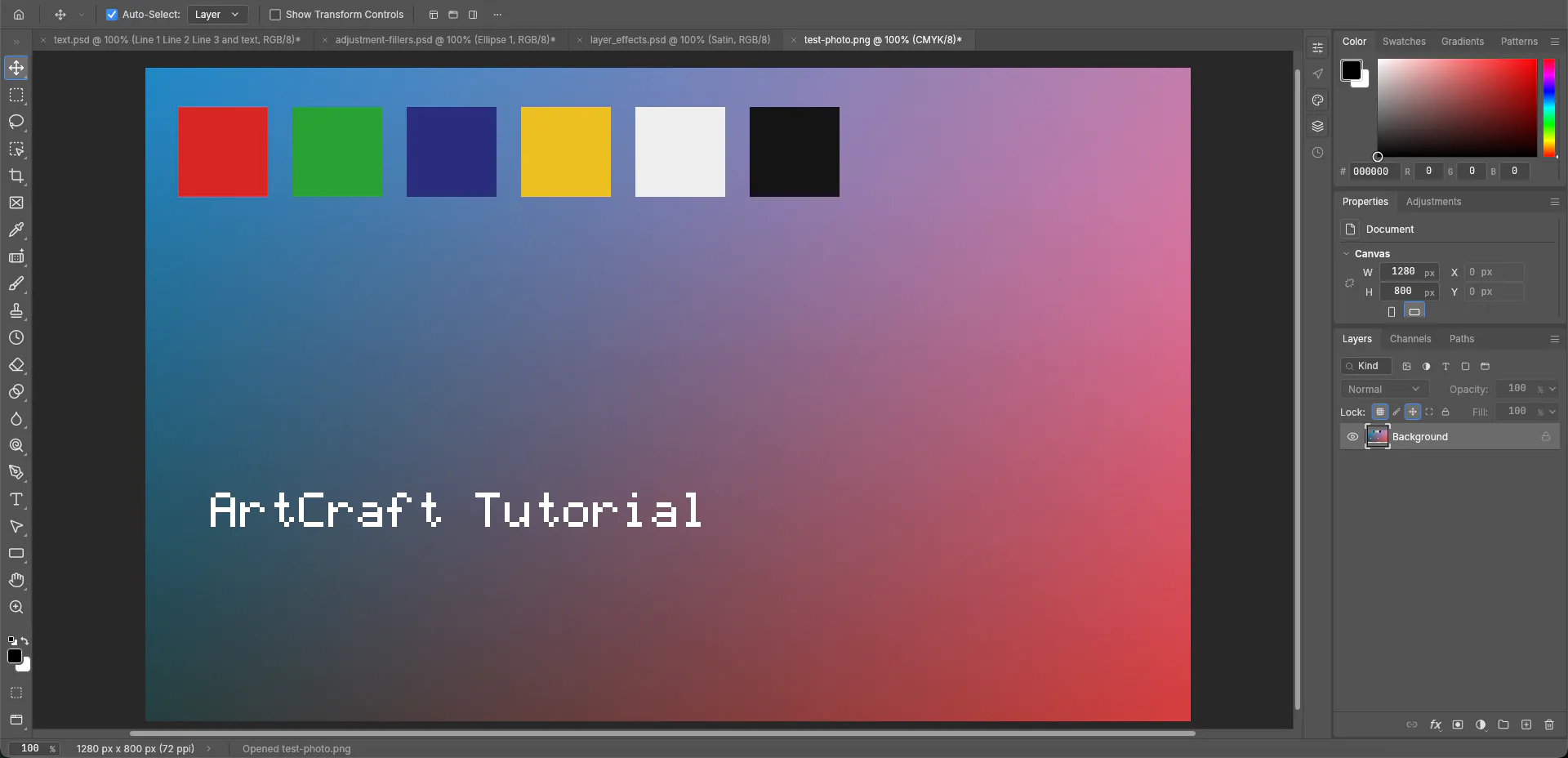Select the Clone Stamp tool
This screenshot has height=758, width=1568.
(x=16, y=310)
